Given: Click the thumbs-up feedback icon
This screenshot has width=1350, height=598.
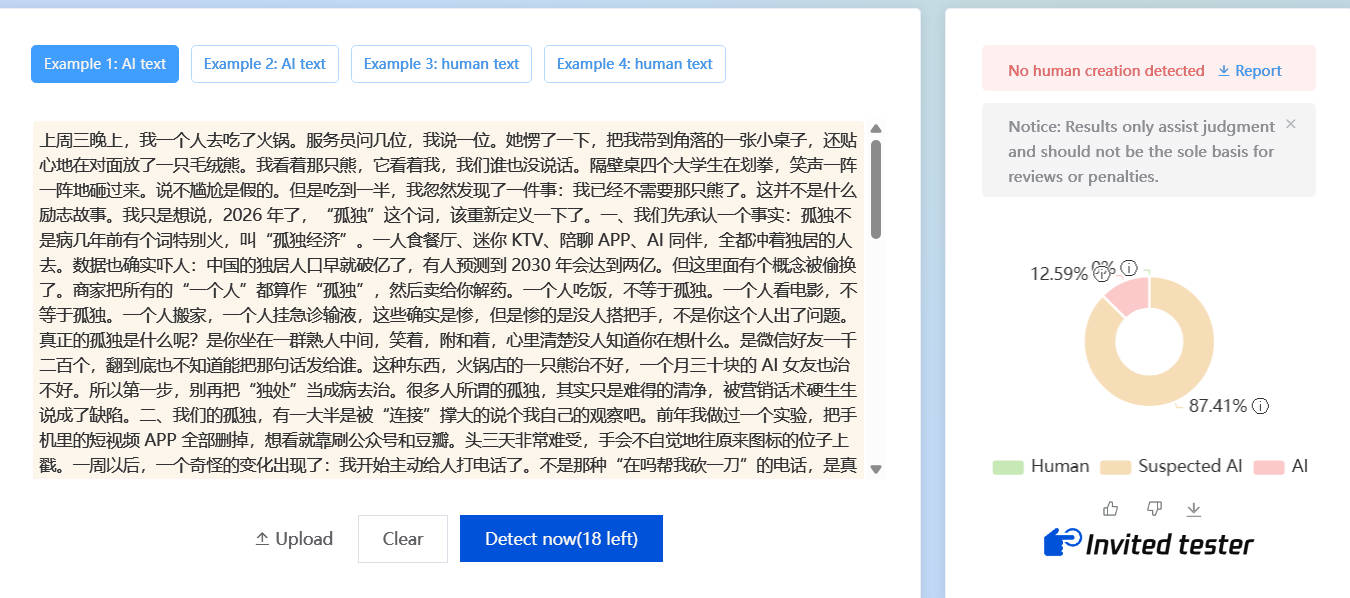Looking at the screenshot, I should pyautogui.click(x=1111, y=509).
